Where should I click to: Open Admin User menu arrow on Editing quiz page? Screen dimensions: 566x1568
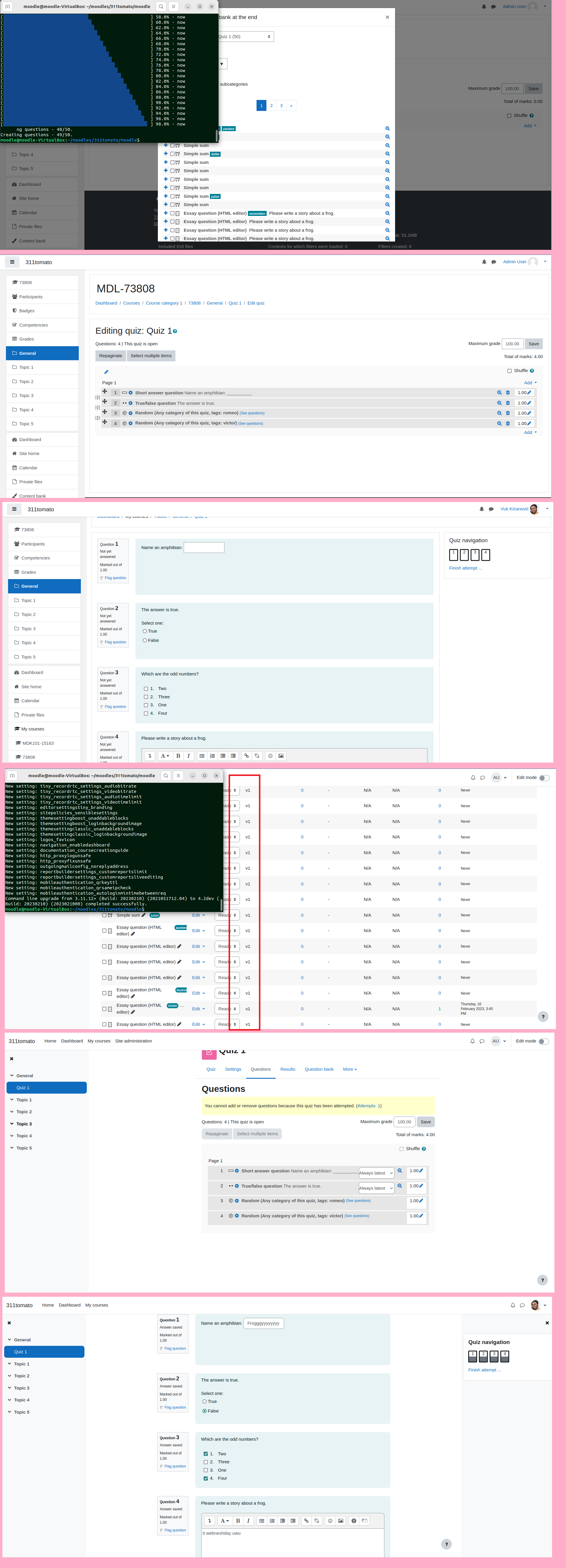[x=545, y=262]
